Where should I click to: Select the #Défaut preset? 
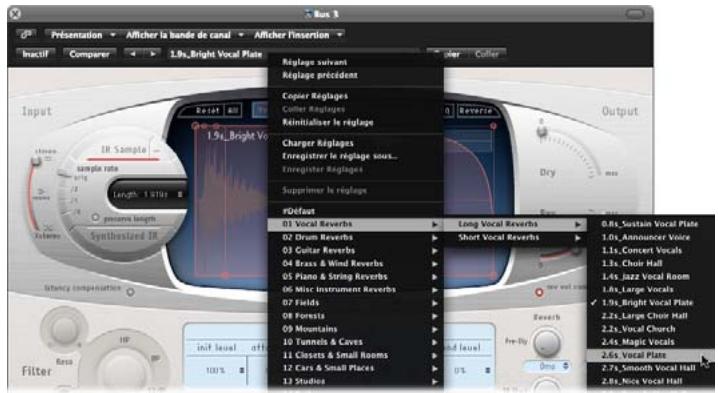coord(355,211)
